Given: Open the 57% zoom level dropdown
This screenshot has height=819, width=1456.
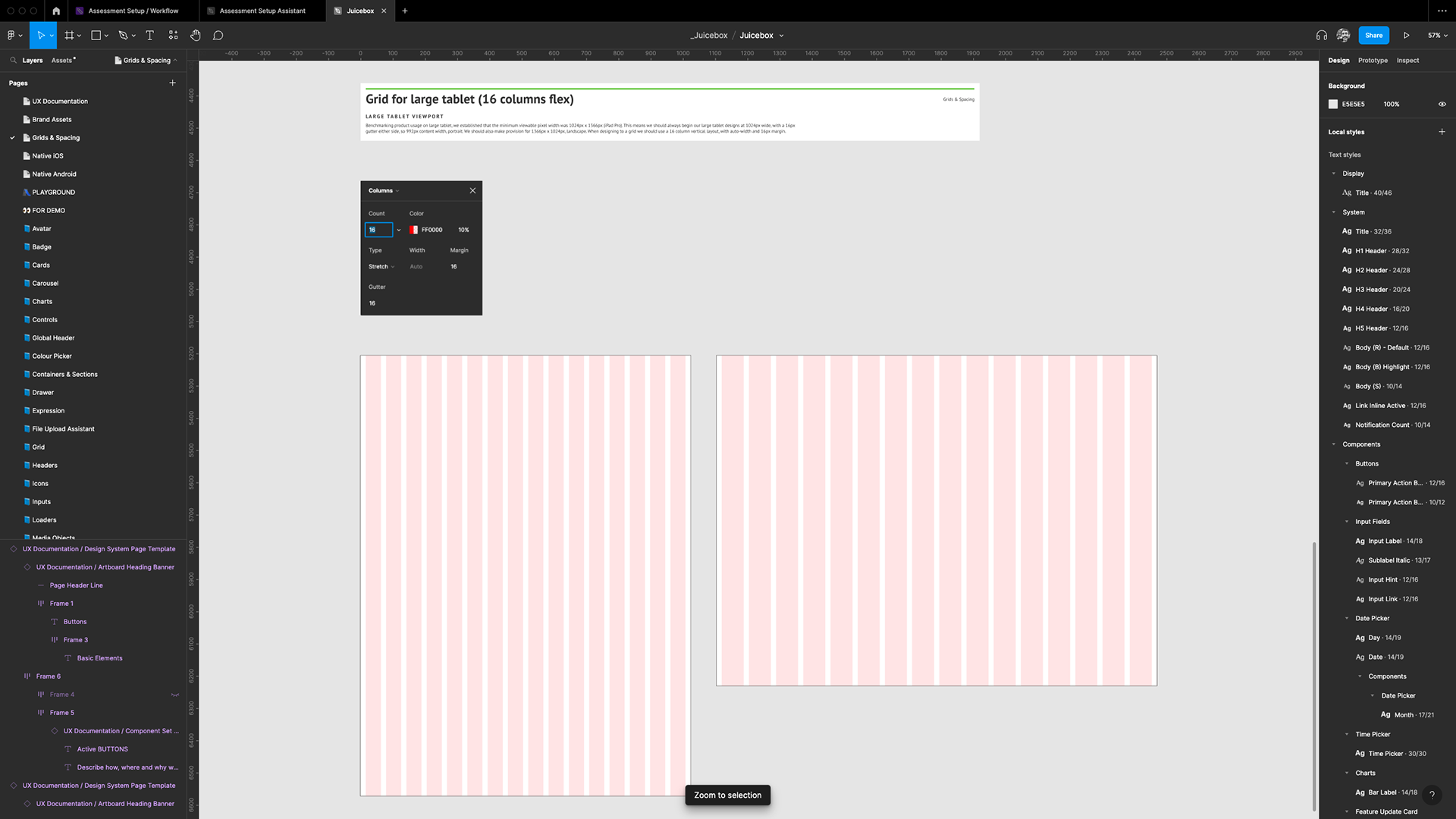Looking at the screenshot, I should [x=1437, y=36].
